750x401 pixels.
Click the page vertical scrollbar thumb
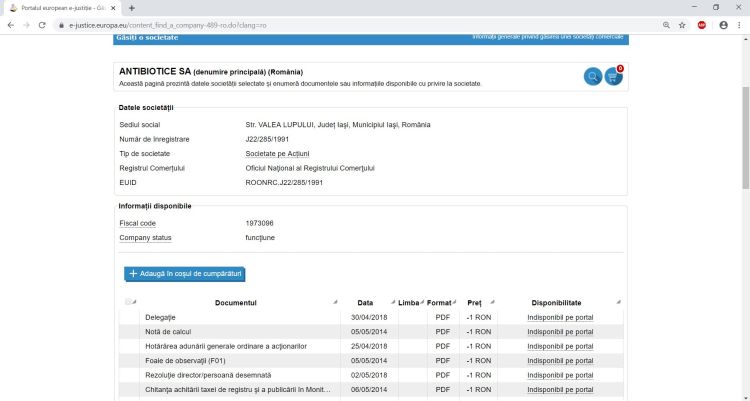(x=745, y=140)
